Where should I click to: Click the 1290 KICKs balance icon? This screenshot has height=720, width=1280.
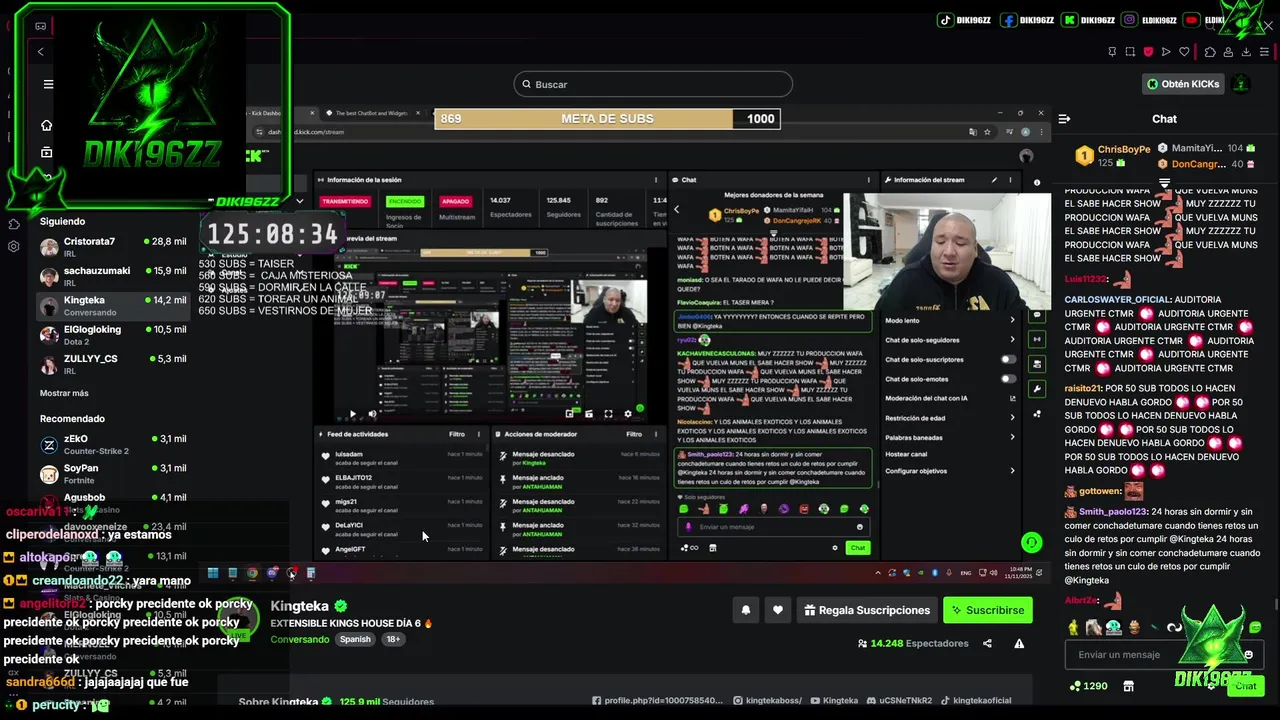point(1088,686)
